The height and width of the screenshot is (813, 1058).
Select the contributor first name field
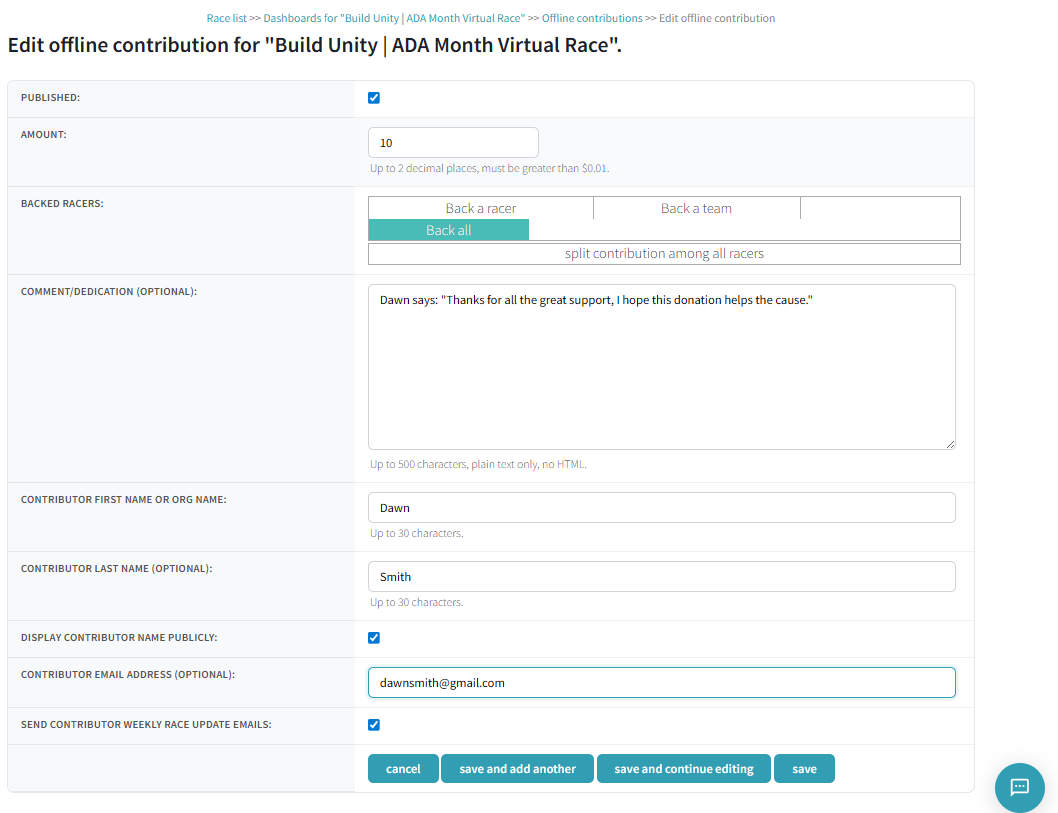[660, 507]
